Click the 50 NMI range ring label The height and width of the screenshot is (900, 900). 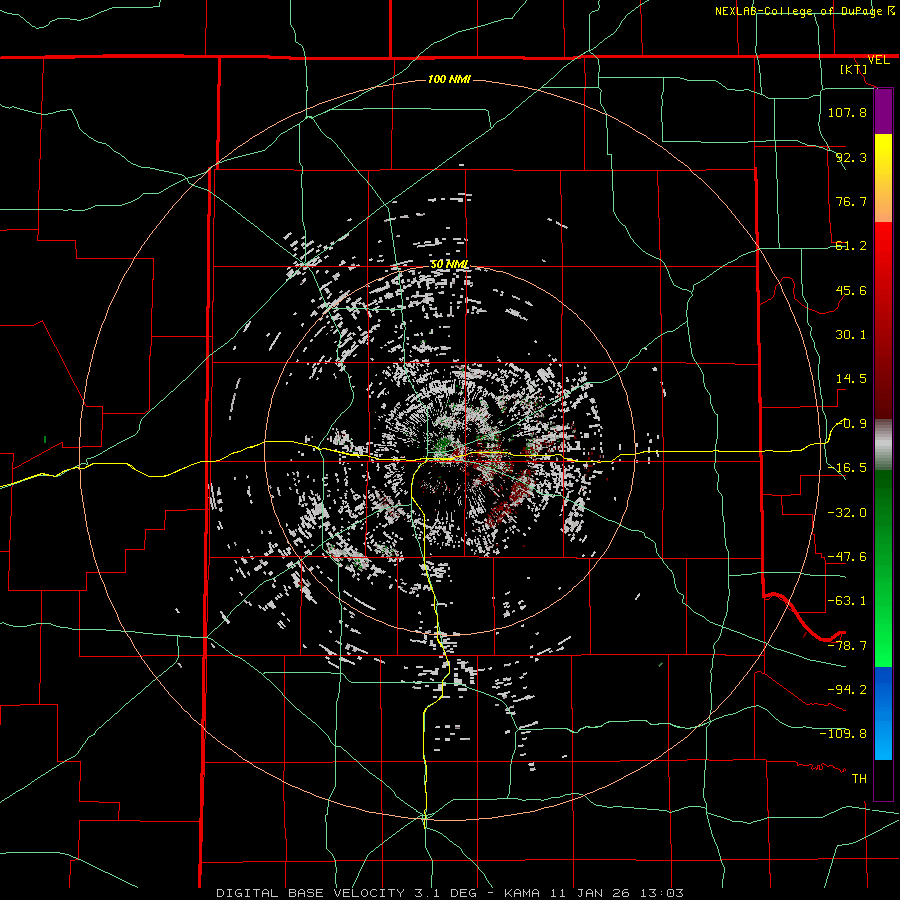click(449, 265)
